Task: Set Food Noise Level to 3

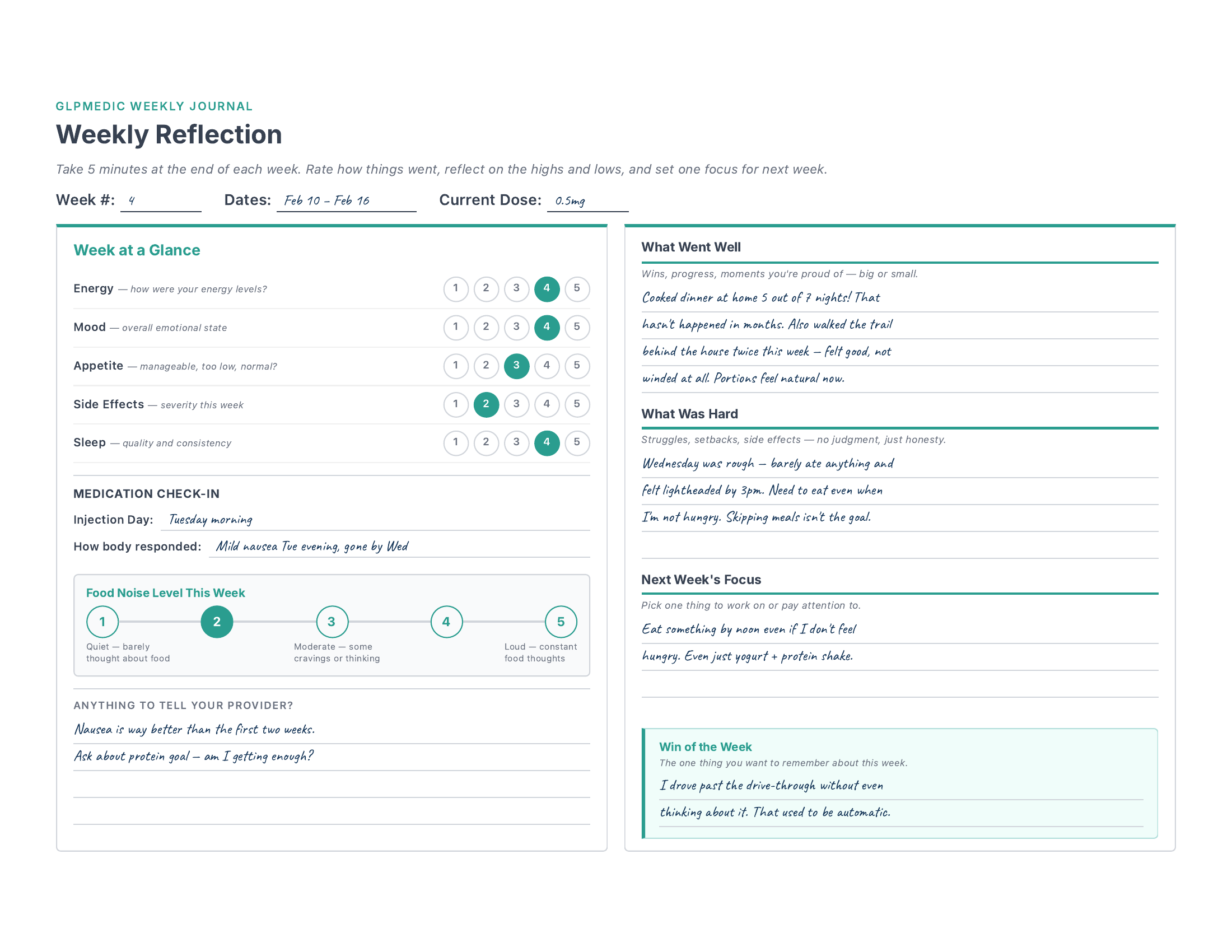Action: tap(332, 622)
